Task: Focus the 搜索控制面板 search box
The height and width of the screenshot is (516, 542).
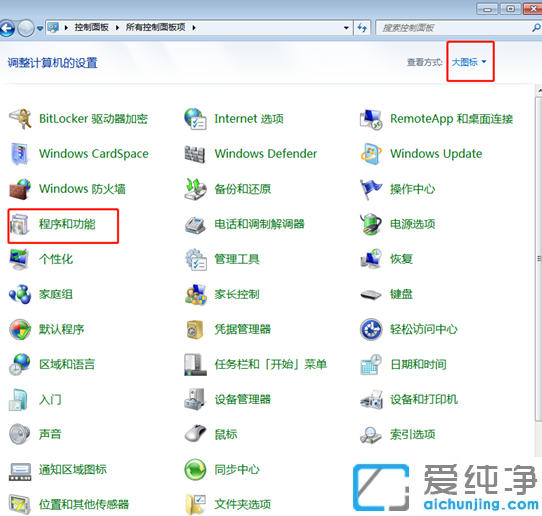Action: (456, 28)
